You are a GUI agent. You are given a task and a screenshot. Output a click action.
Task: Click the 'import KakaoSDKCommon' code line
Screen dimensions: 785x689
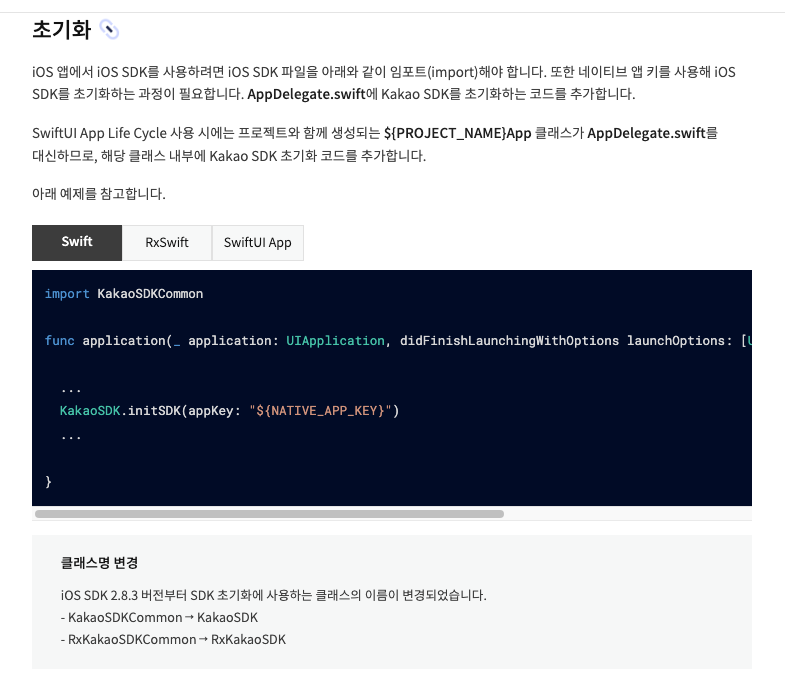click(x=124, y=294)
